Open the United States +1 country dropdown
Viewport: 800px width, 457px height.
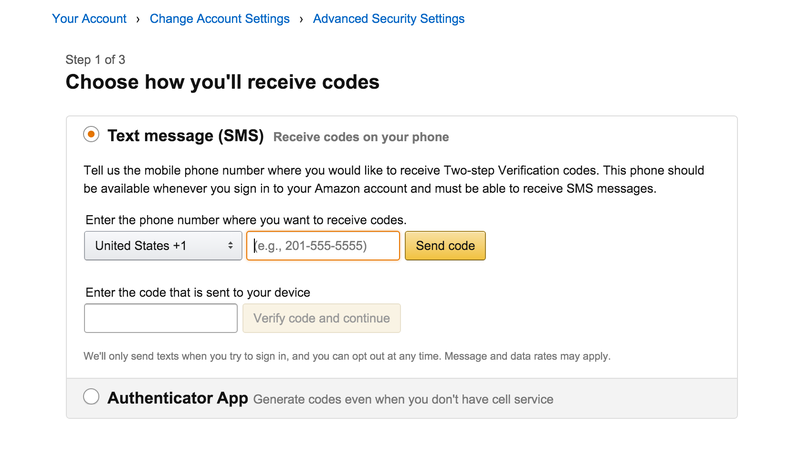tap(163, 246)
